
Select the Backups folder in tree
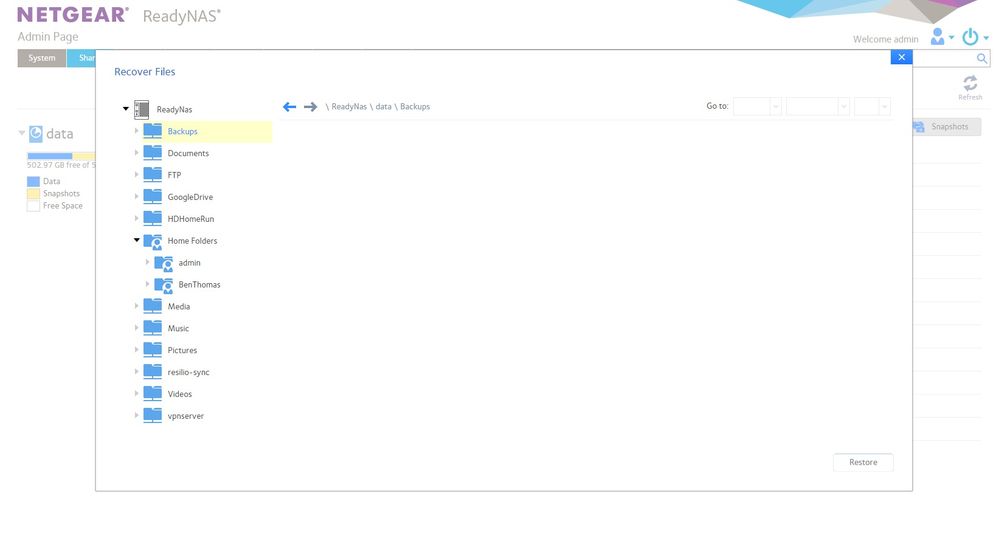coord(182,131)
